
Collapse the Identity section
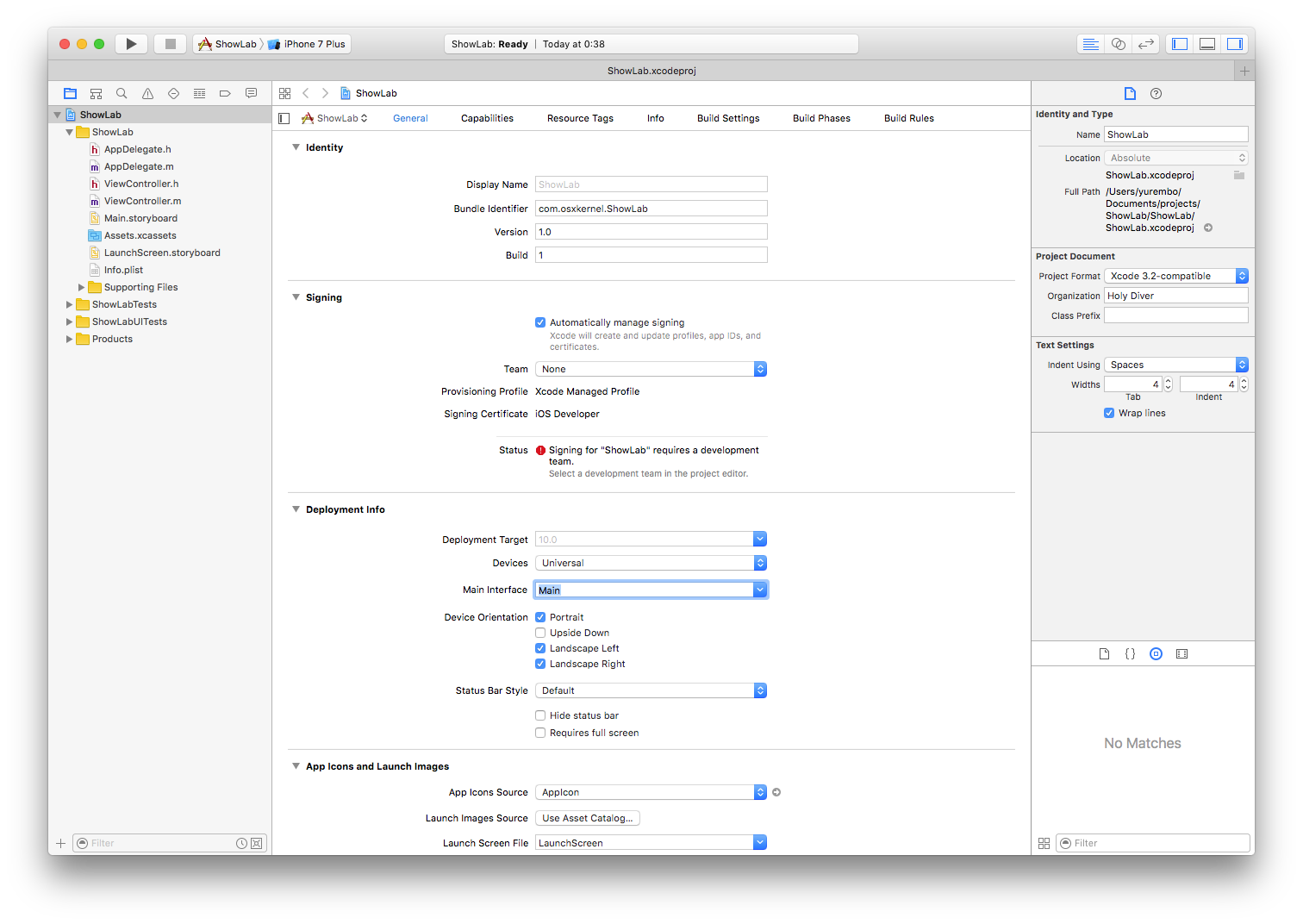[x=296, y=147]
